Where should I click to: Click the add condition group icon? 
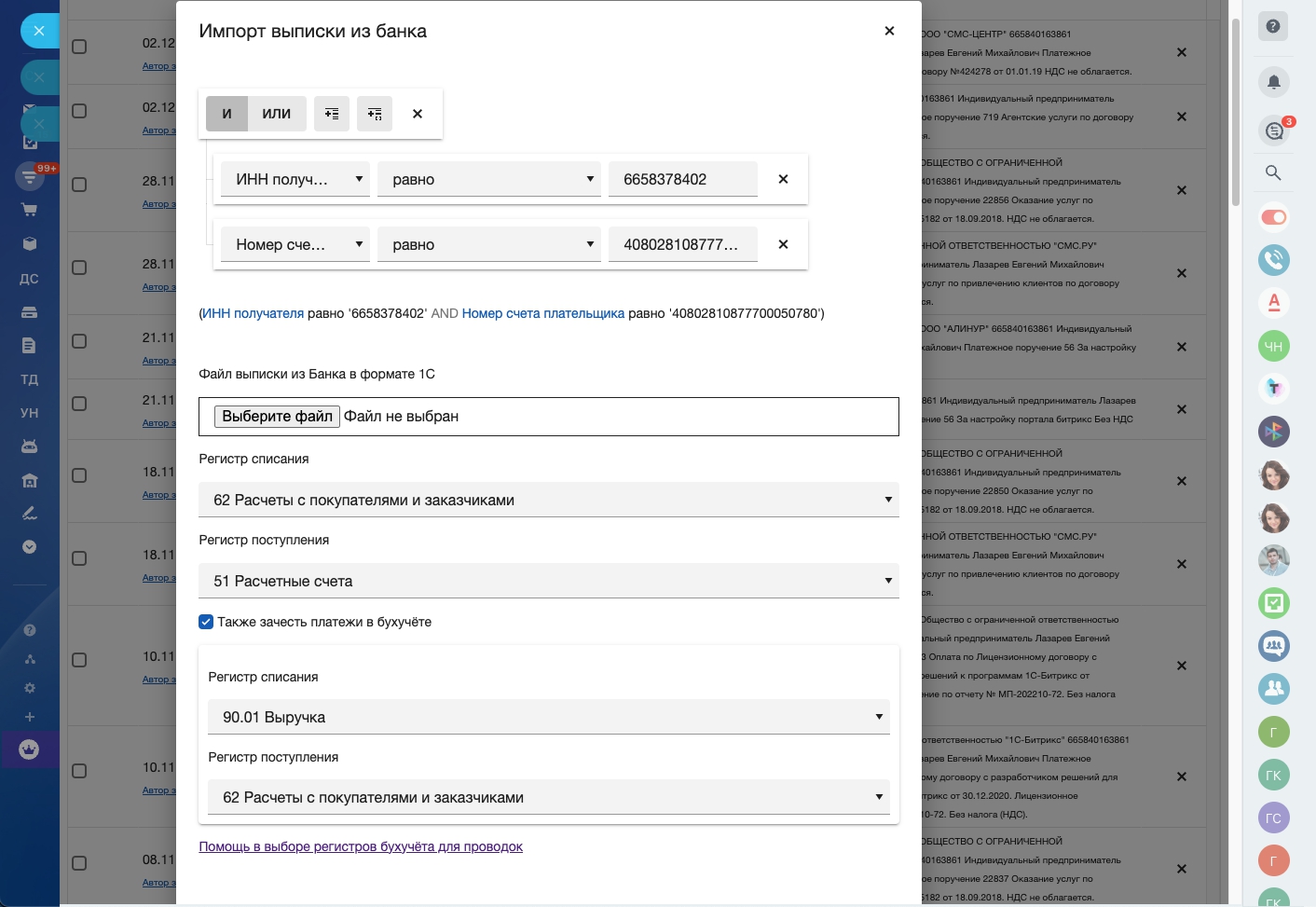[375, 114]
